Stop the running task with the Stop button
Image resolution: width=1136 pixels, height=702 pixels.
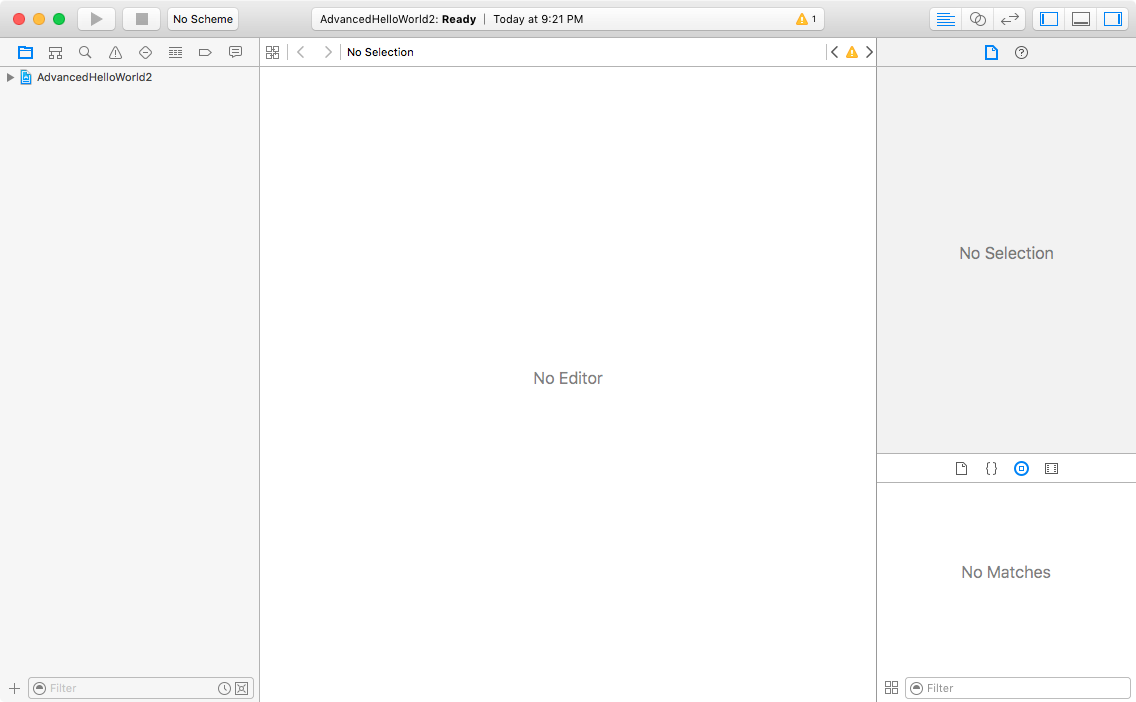(x=141, y=19)
